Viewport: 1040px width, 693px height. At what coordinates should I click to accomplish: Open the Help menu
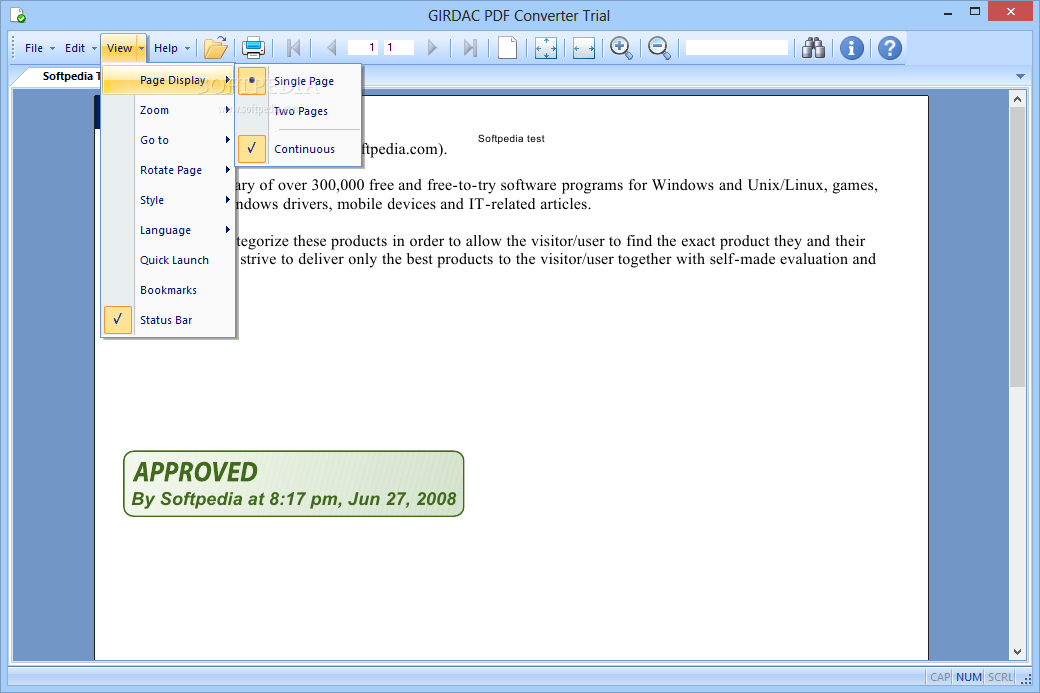pos(172,48)
